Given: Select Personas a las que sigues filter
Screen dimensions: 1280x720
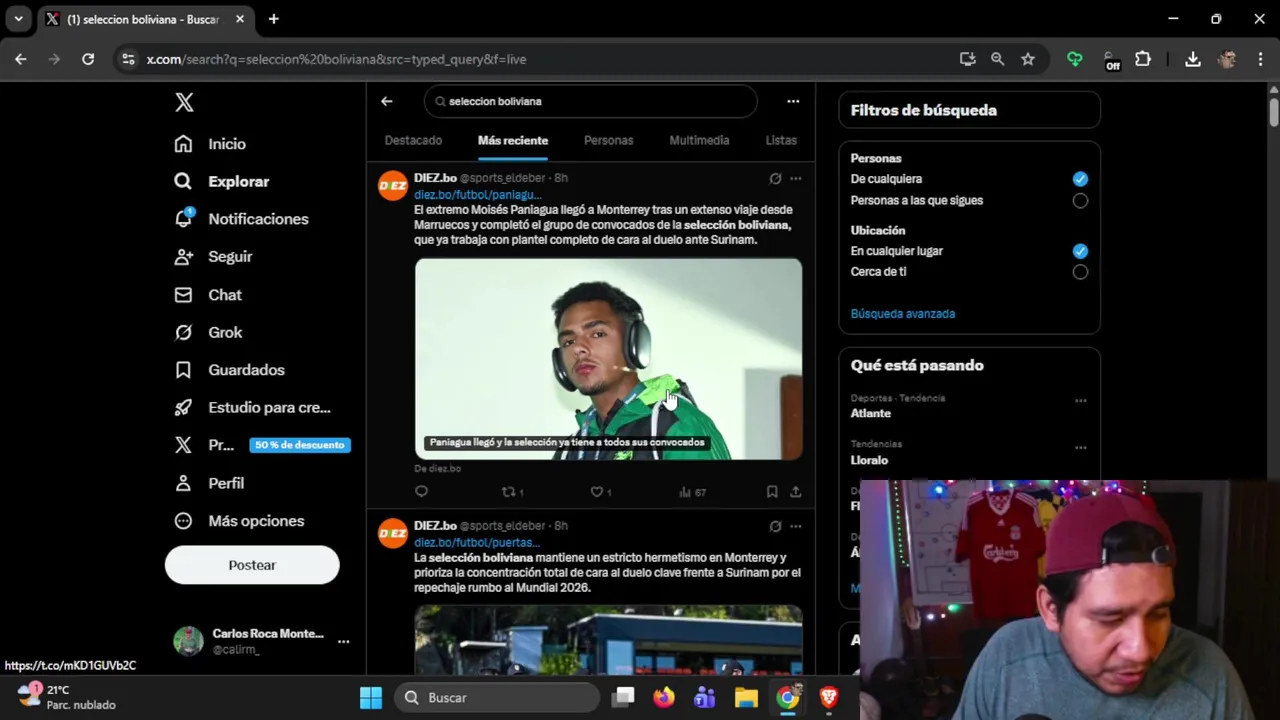Looking at the screenshot, I should (x=1080, y=200).
